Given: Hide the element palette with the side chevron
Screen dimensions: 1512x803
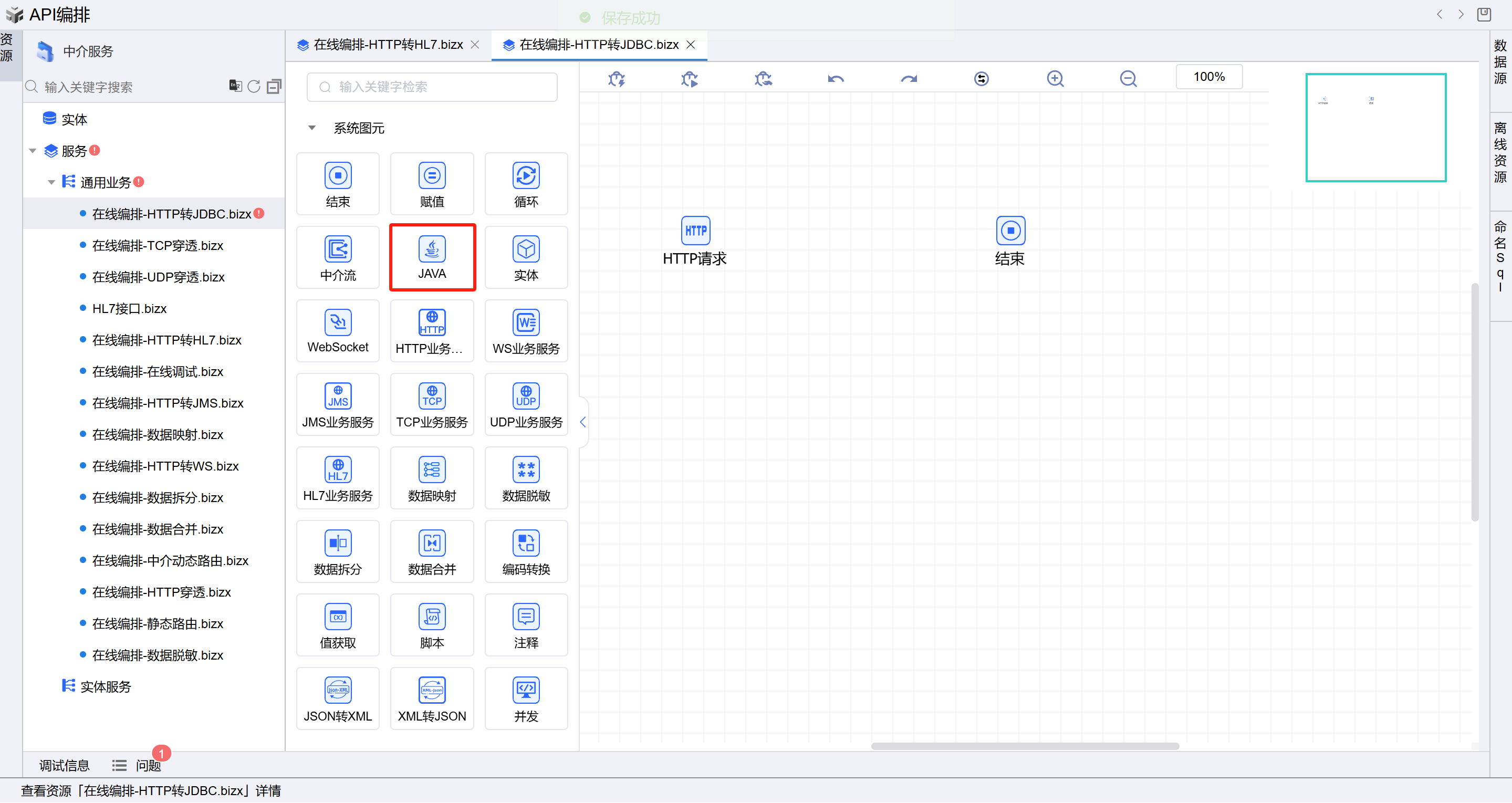Looking at the screenshot, I should pos(582,422).
